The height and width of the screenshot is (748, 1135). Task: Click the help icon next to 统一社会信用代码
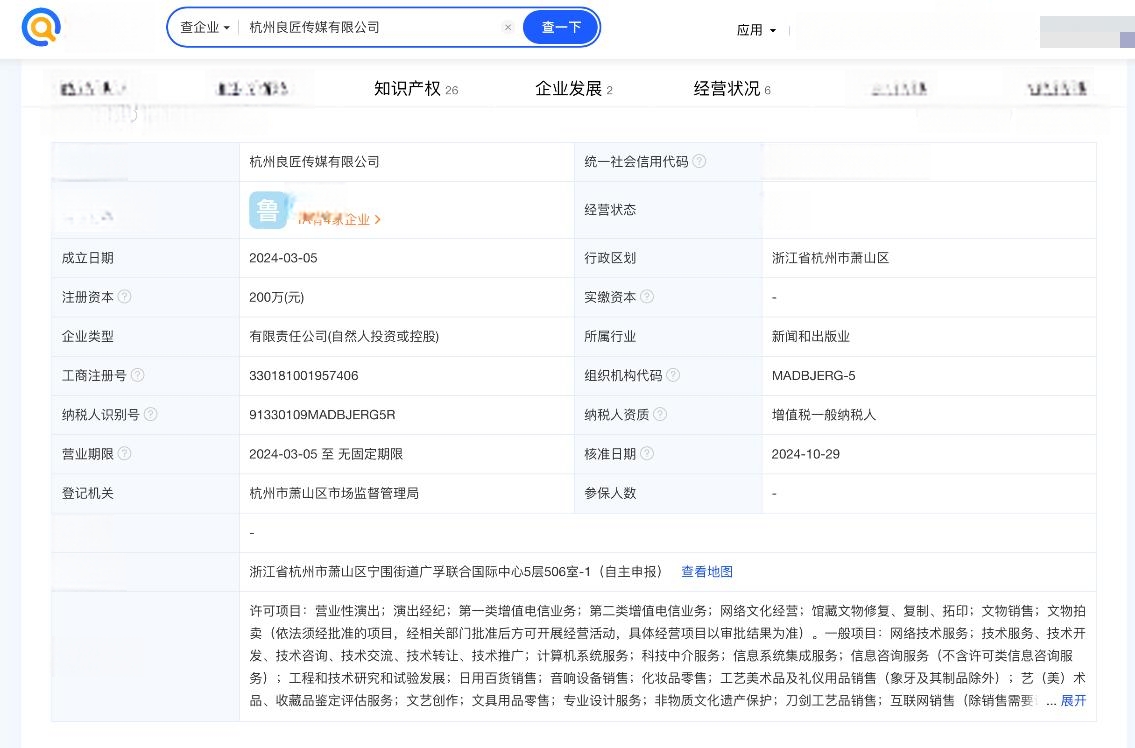tap(699, 161)
